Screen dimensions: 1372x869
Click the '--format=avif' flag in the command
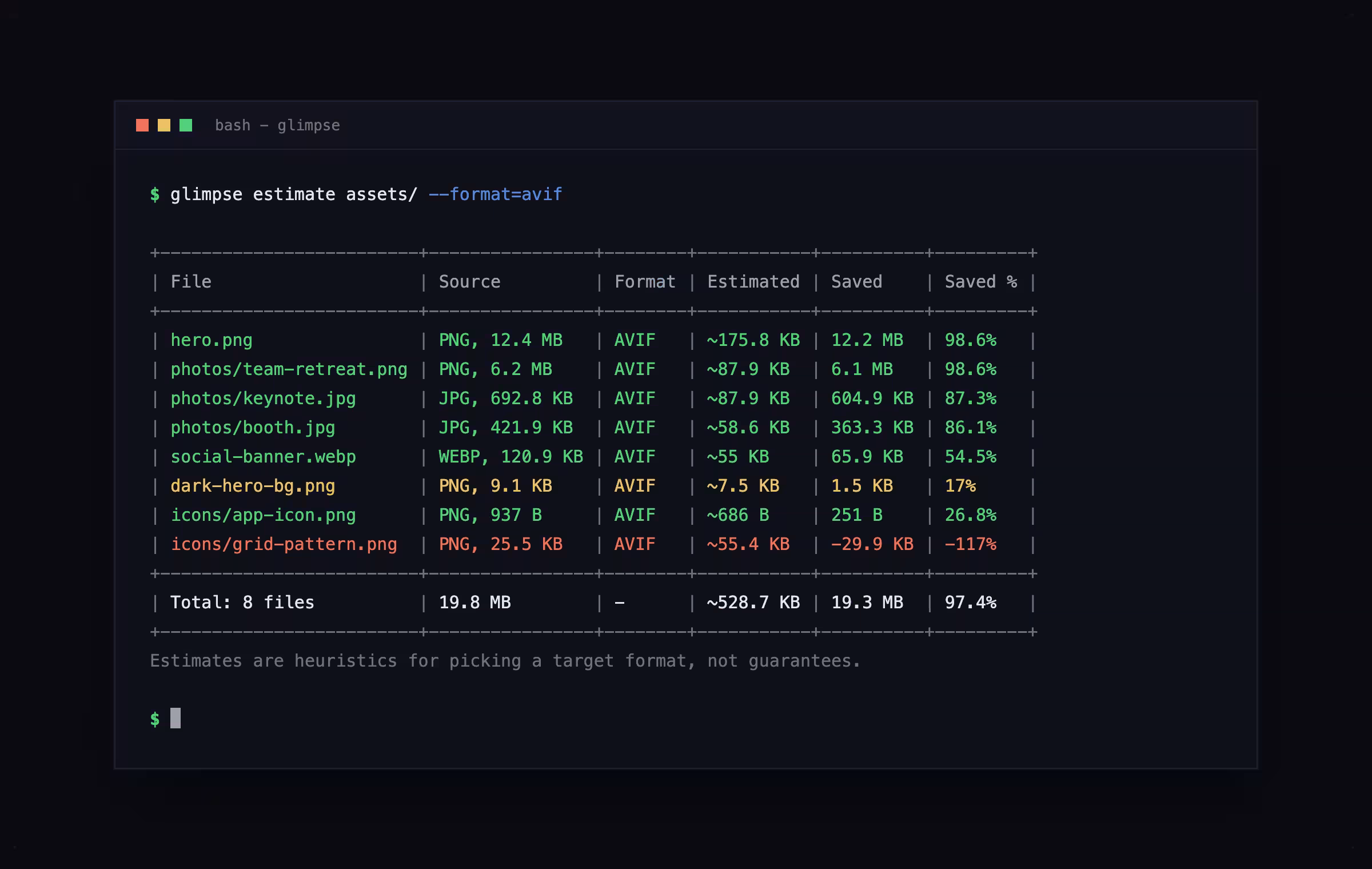pos(496,194)
